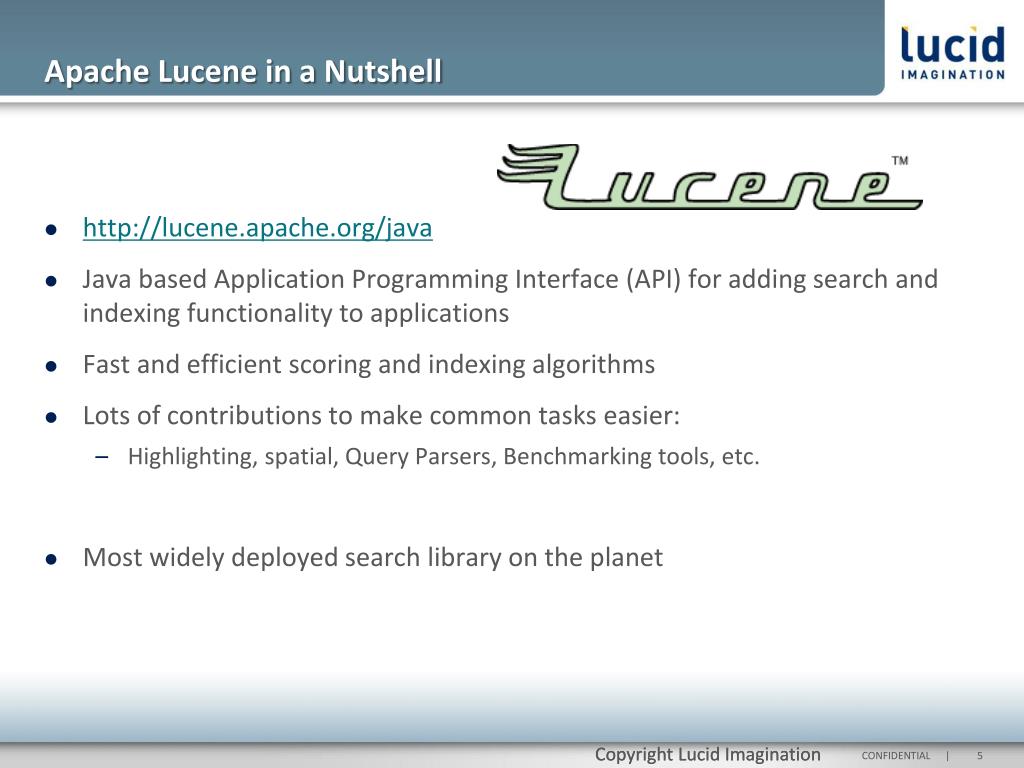1024x768 pixels.
Task: Click the green Lucene logo image
Action: coord(709,176)
